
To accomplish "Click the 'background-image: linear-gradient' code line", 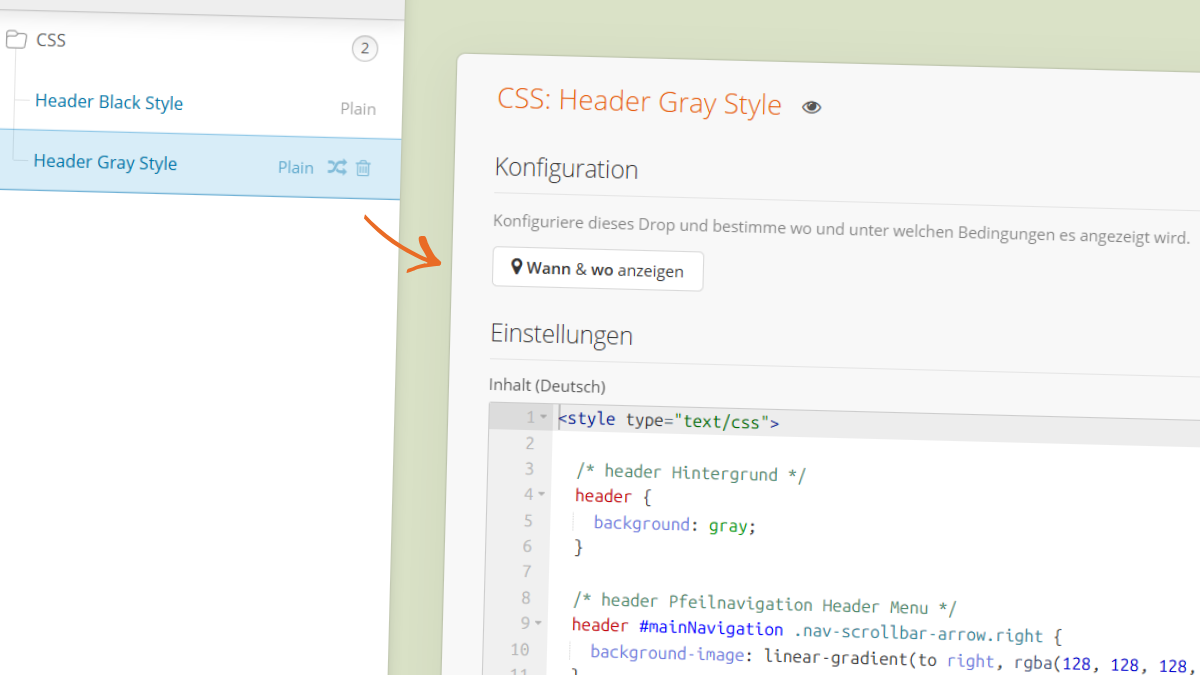I will point(895,658).
